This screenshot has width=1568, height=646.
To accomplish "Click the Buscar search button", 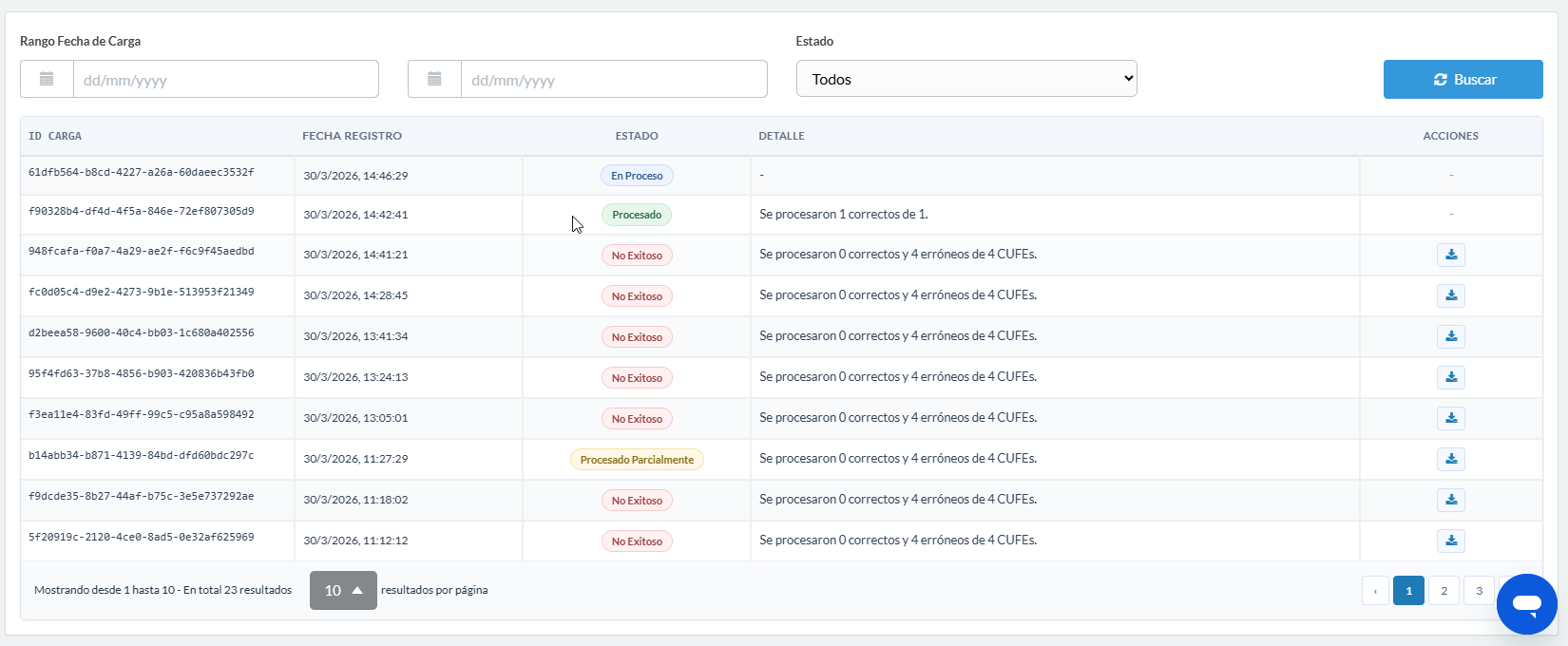I will 1463,80.
